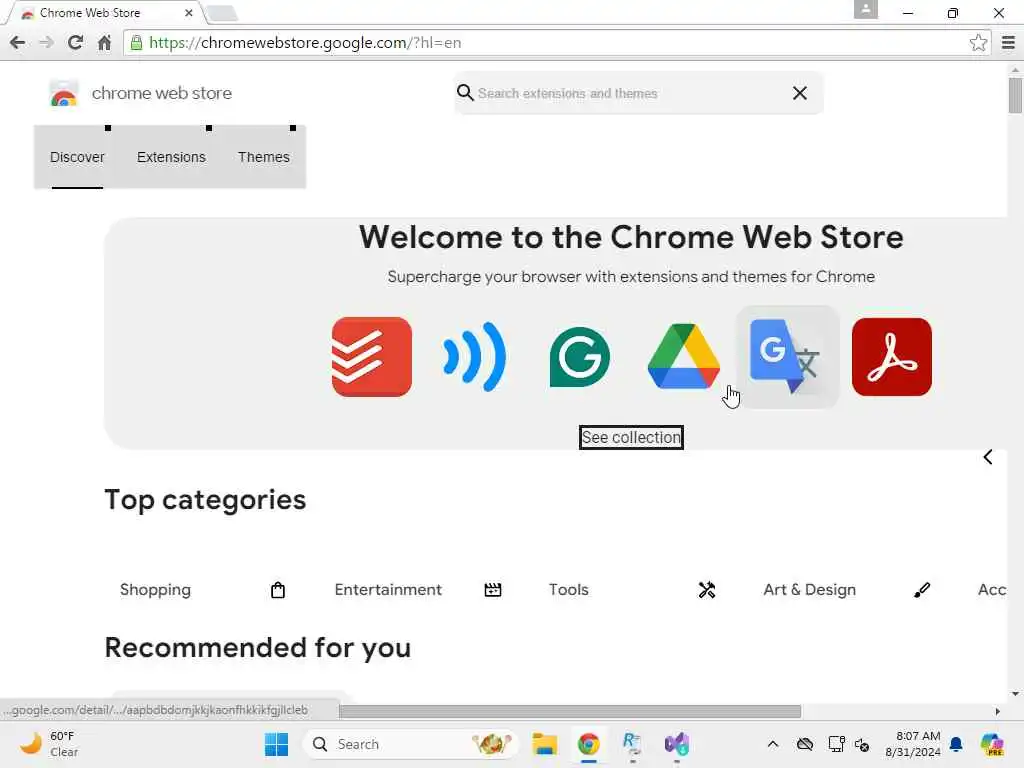Open File Explorer from the taskbar
The image size is (1024, 768).
point(544,744)
